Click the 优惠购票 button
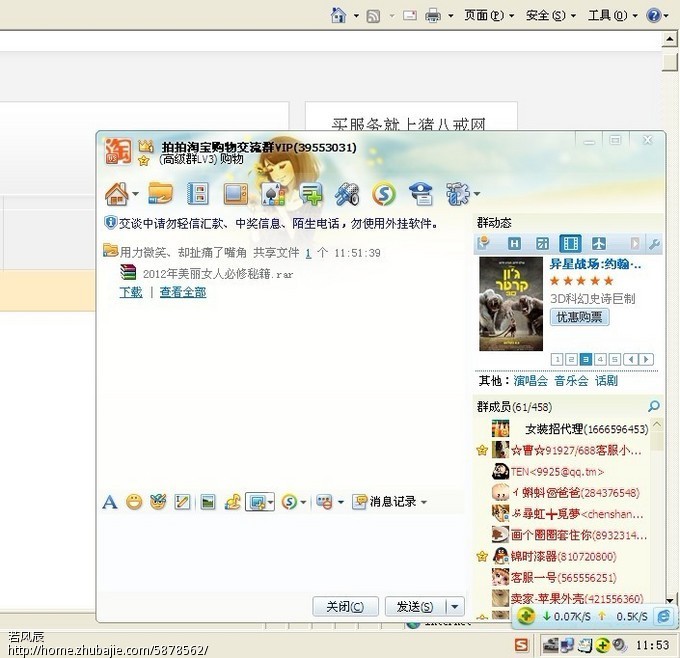This screenshot has width=680, height=658. point(579,317)
